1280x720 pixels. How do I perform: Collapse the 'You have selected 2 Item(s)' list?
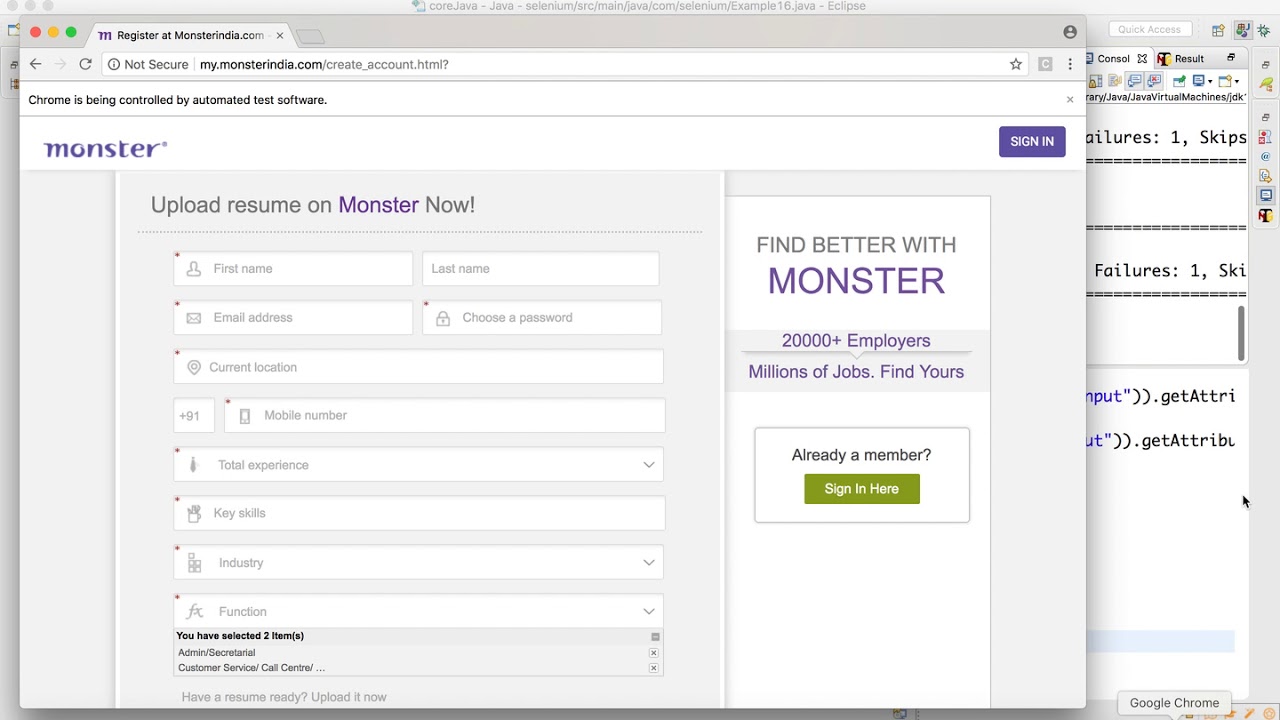[x=655, y=637]
